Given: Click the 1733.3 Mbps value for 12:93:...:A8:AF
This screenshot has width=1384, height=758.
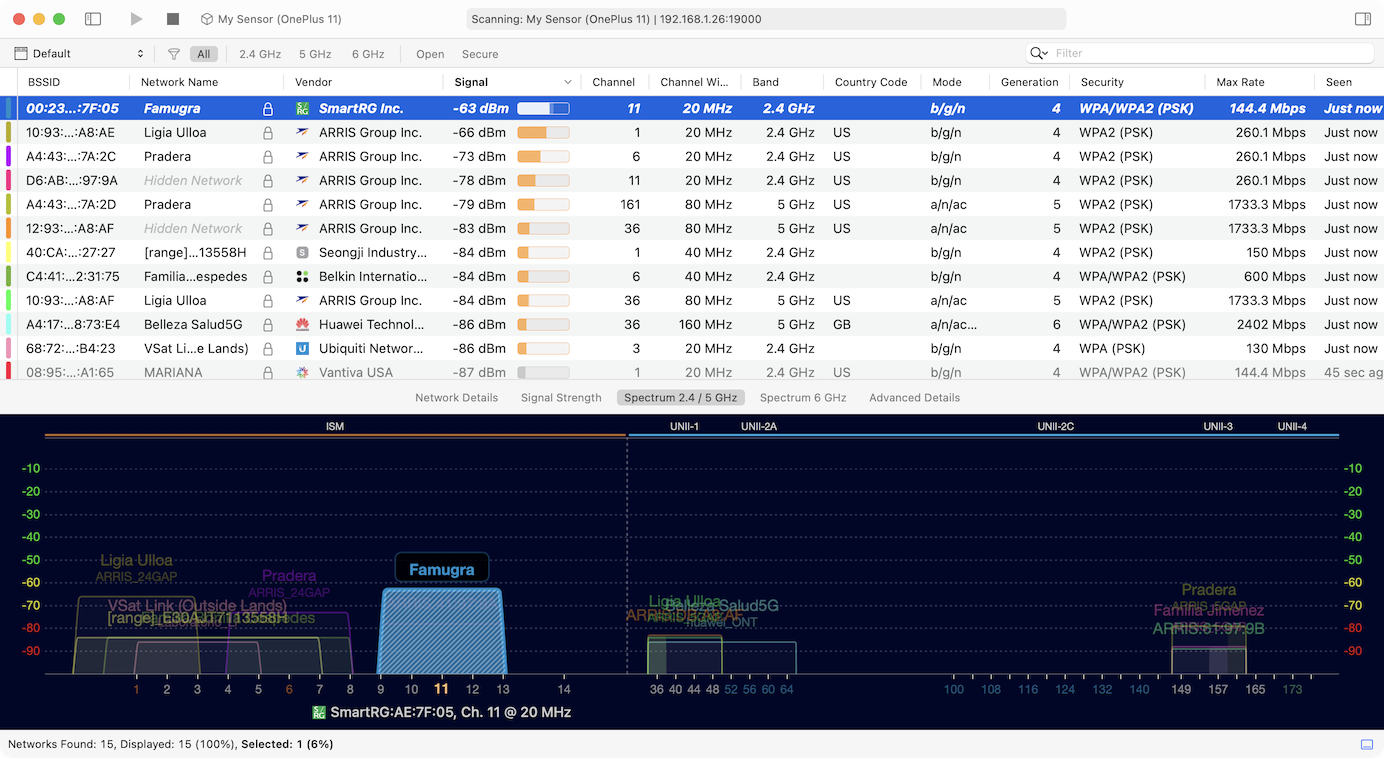Looking at the screenshot, I should click(x=1269, y=229).
